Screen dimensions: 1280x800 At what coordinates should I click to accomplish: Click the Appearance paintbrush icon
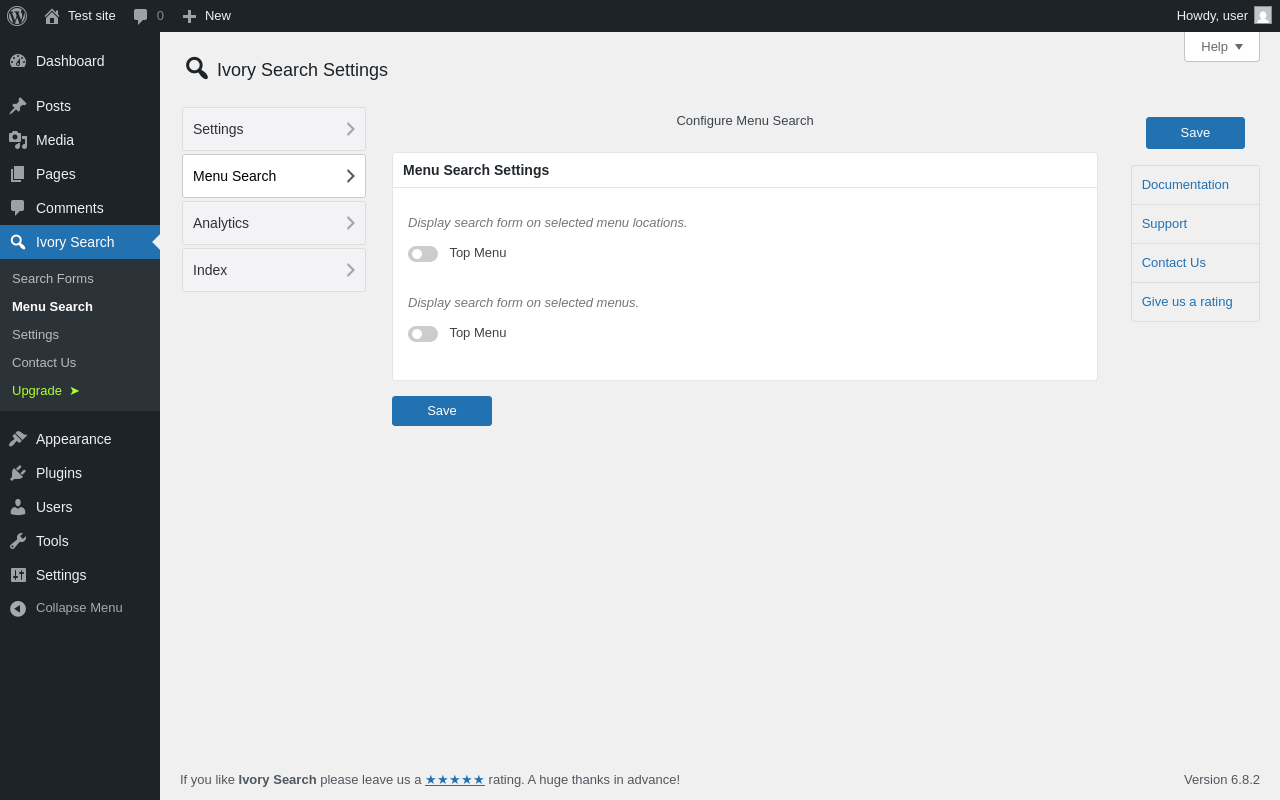pyautogui.click(x=18, y=439)
